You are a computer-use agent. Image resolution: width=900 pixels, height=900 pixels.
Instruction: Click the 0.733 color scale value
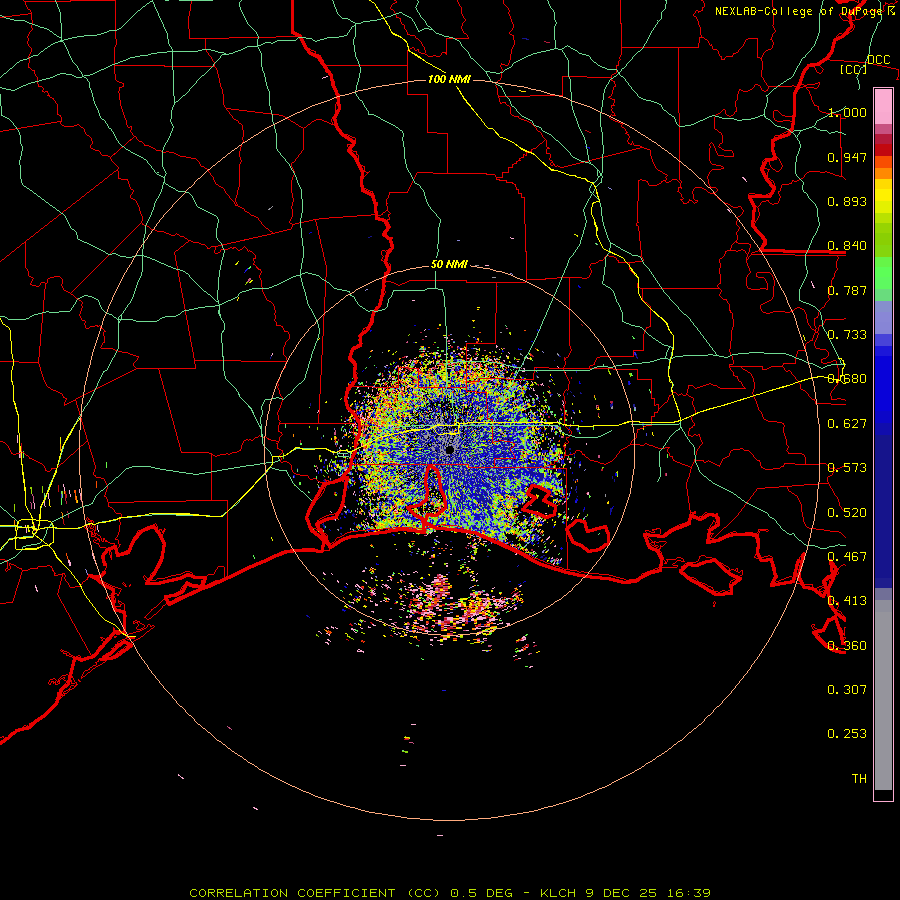(847, 335)
